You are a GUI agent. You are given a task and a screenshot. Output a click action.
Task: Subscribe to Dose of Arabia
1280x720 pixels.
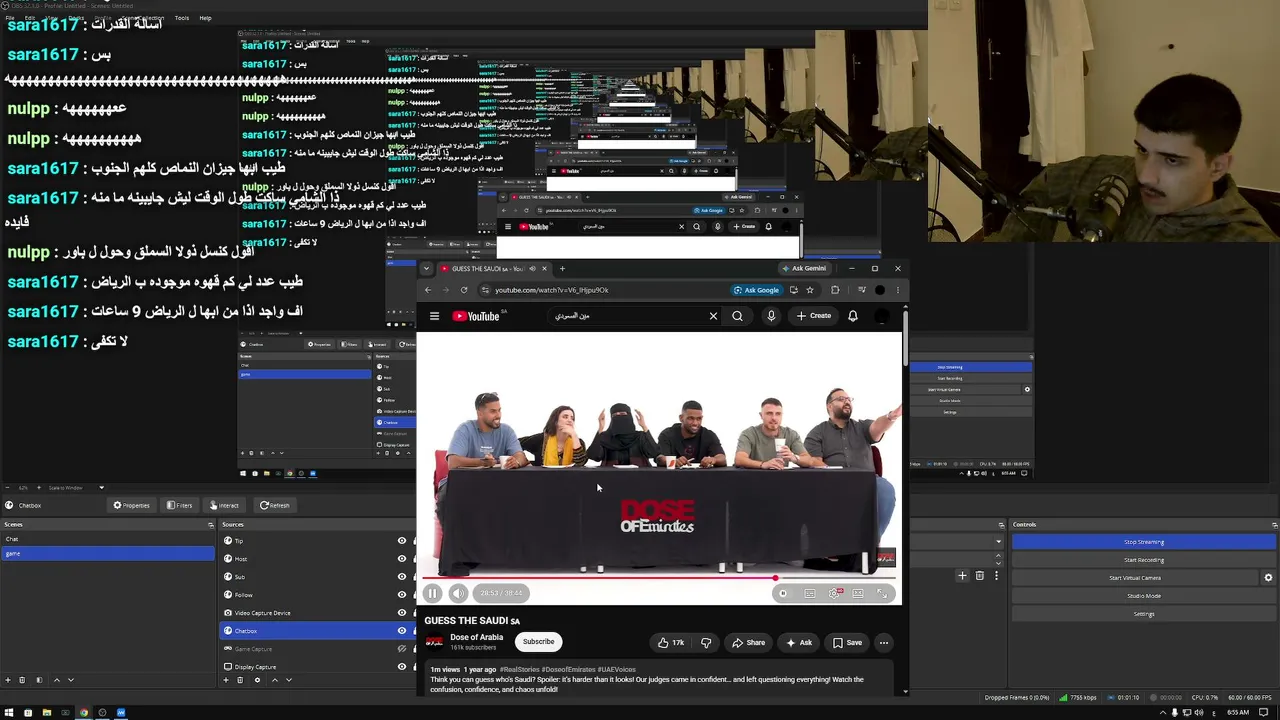click(538, 642)
